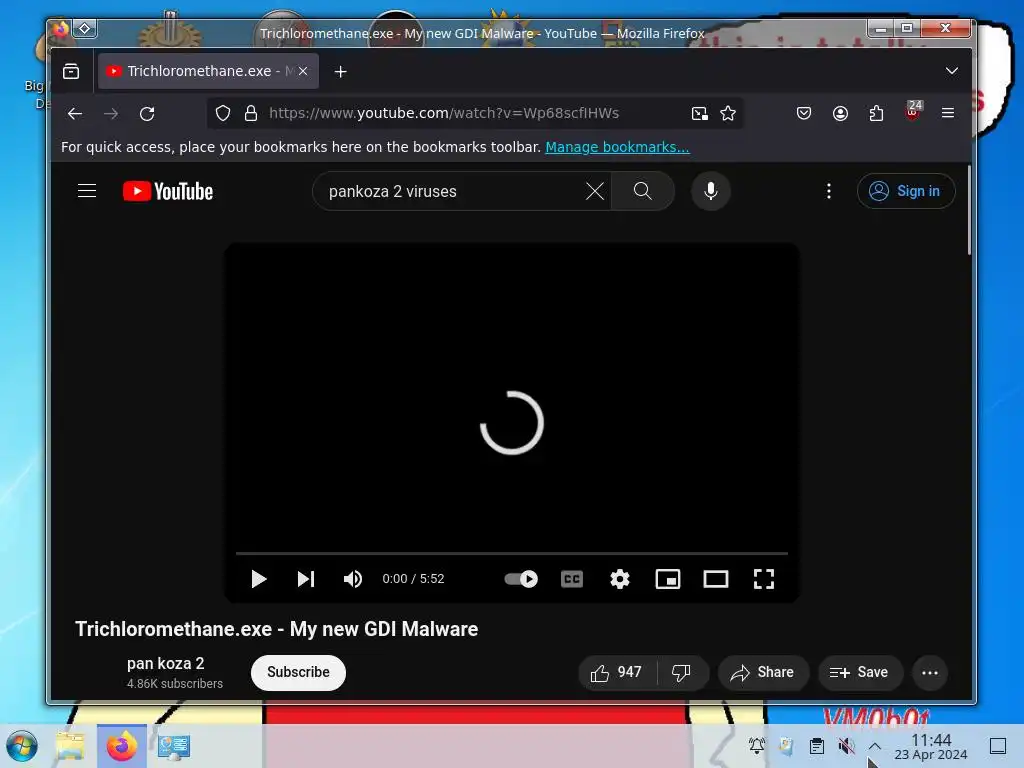Go back to the previous page
The height and width of the screenshot is (768, 1024).
(x=75, y=114)
